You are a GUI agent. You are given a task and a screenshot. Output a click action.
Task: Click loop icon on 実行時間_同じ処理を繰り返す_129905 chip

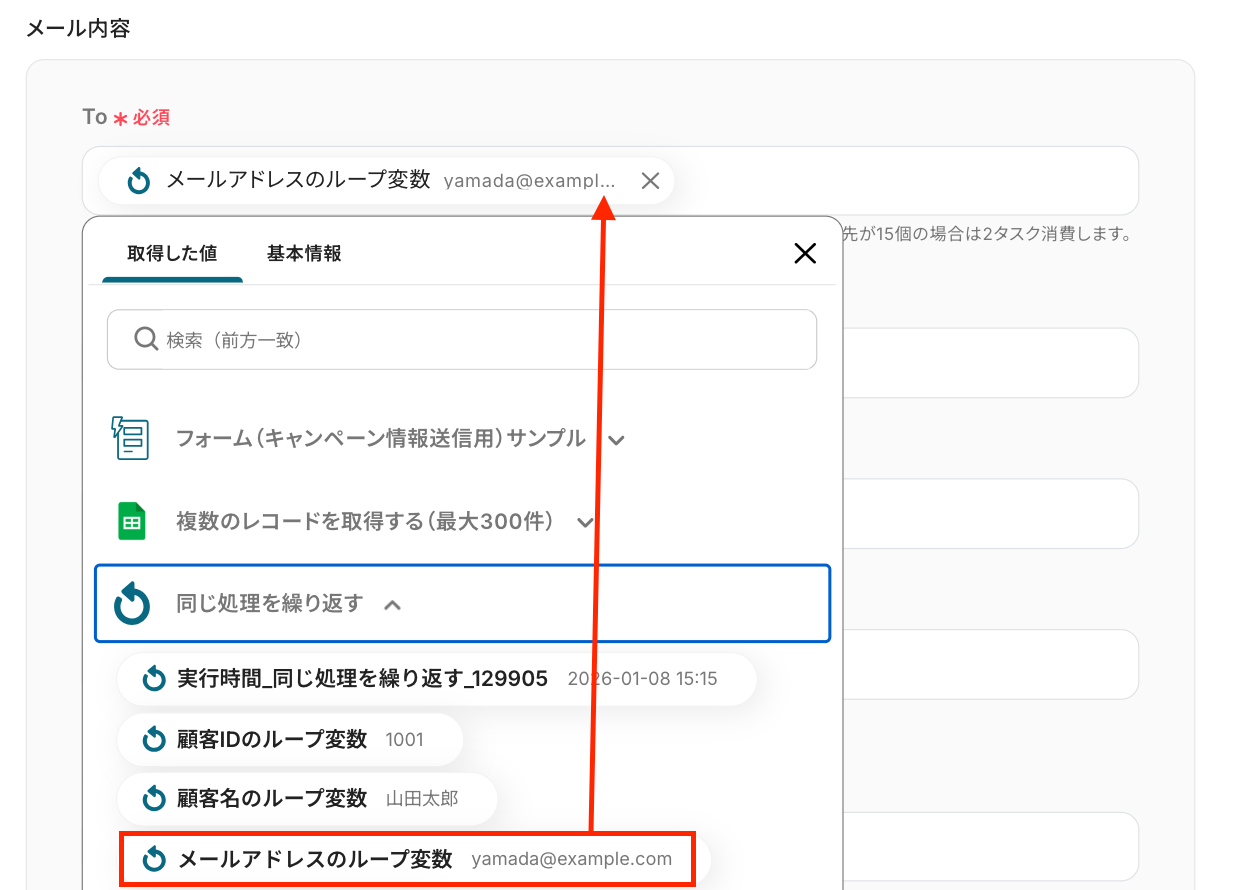point(154,680)
